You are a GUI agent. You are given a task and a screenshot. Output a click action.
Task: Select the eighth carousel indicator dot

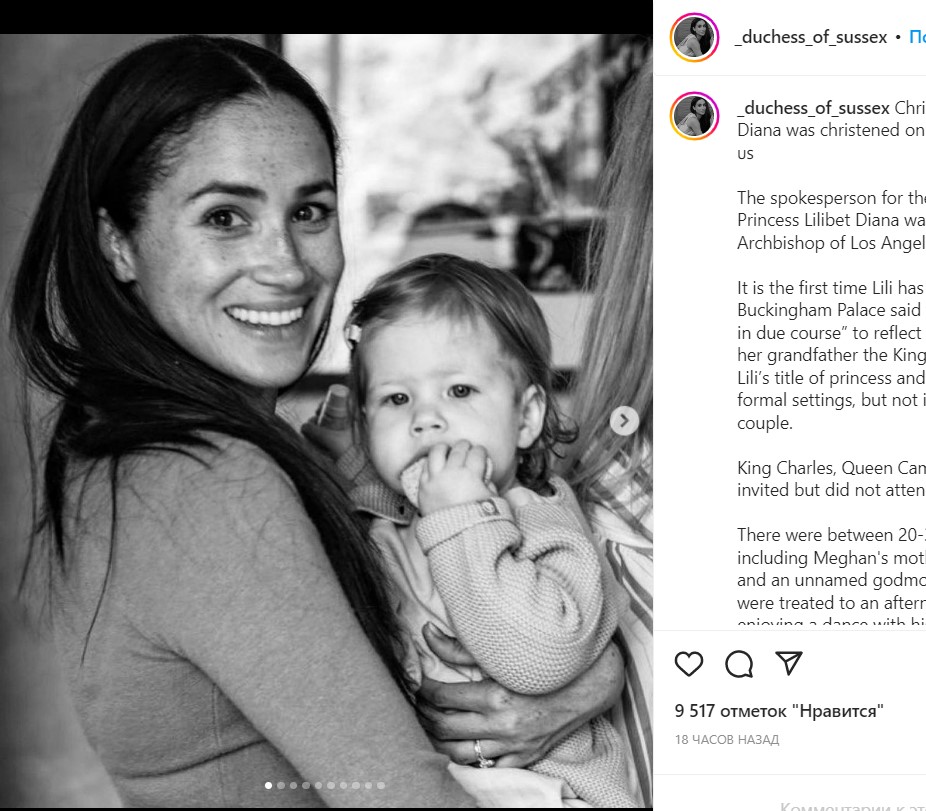pos(356,786)
